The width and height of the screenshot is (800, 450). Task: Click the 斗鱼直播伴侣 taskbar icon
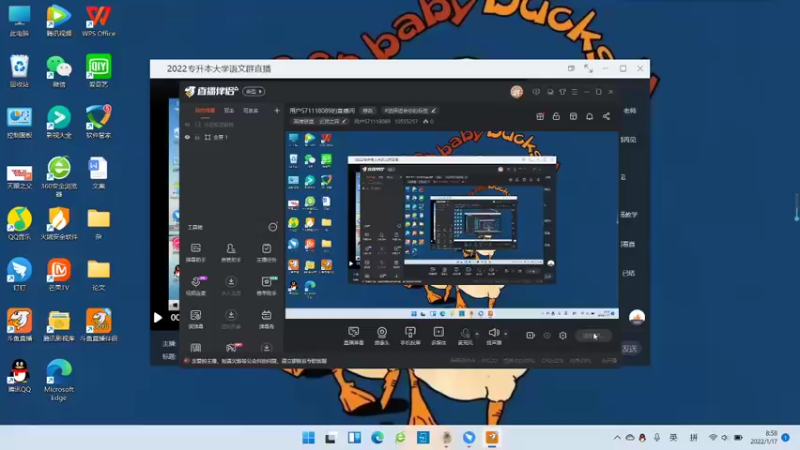tap(492, 438)
